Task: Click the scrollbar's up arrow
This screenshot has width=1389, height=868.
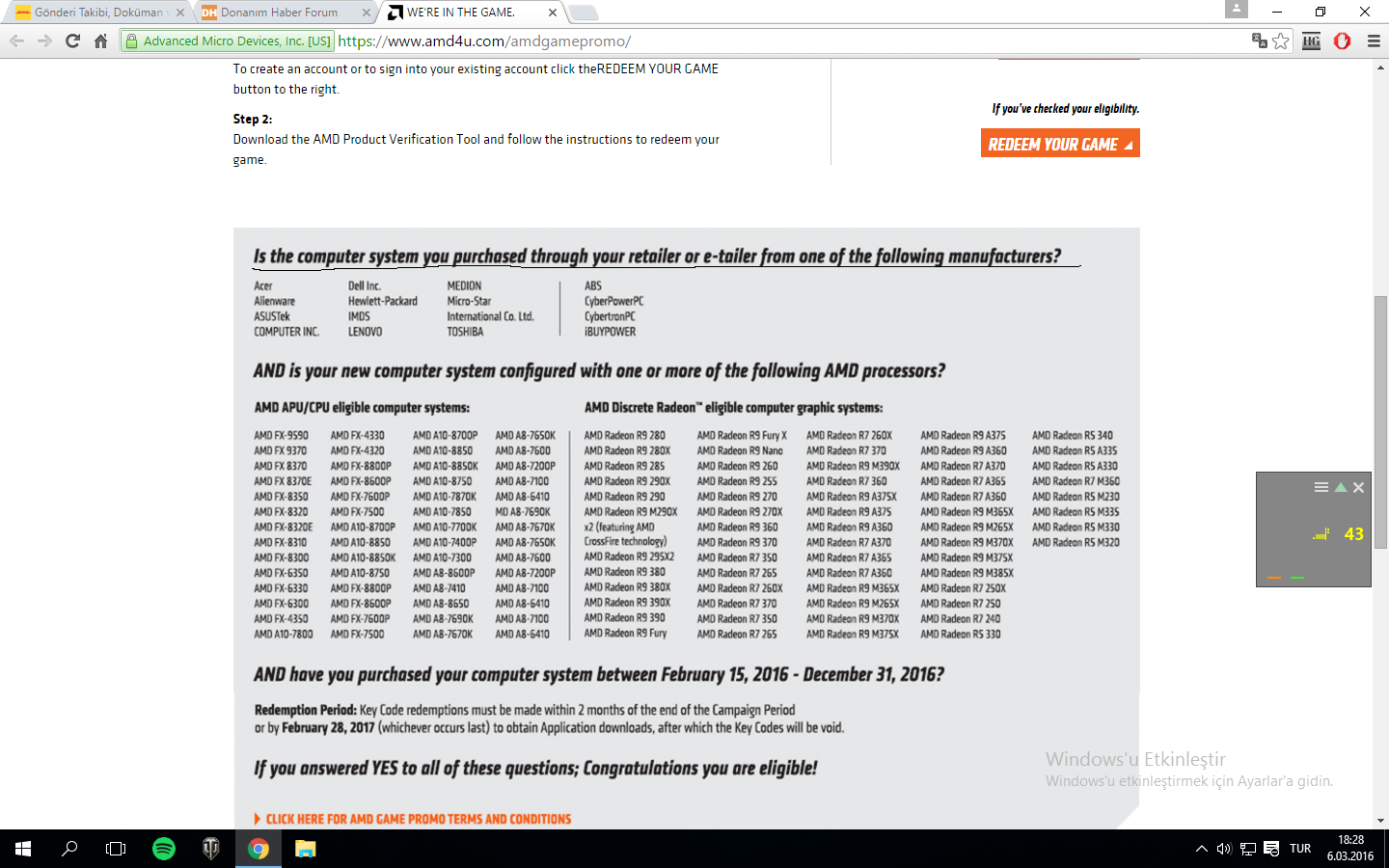Action: (1380, 67)
